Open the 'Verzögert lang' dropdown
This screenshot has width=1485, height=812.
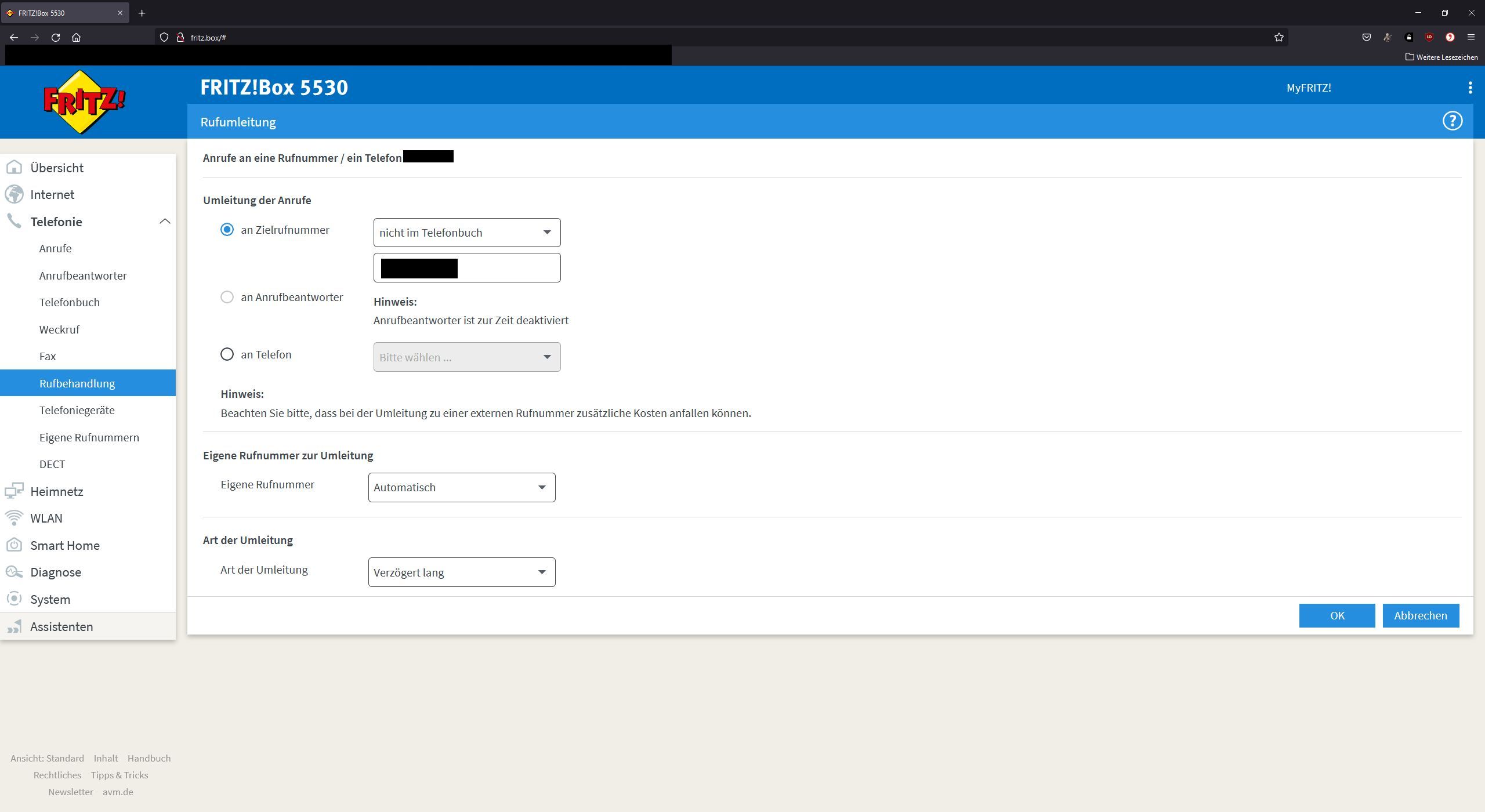[x=461, y=572]
